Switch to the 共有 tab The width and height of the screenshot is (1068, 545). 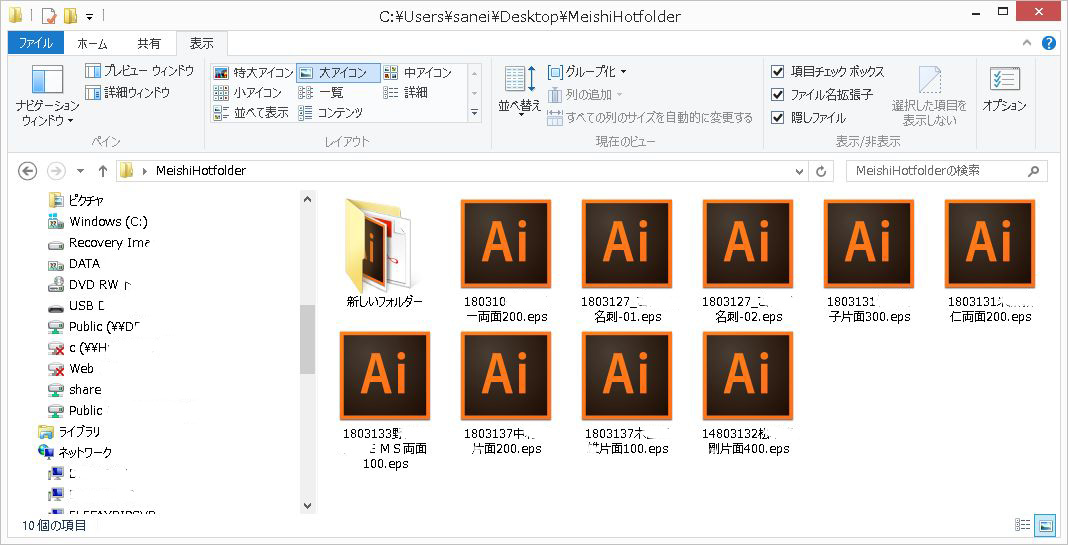click(148, 43)
